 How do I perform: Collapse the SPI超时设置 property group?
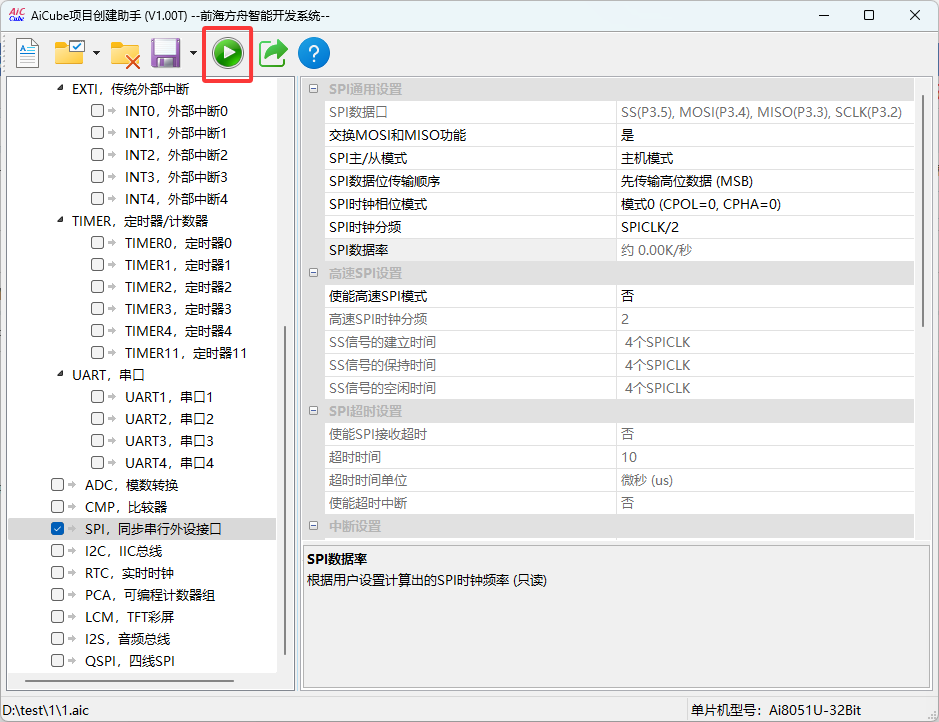click(313, 411)
